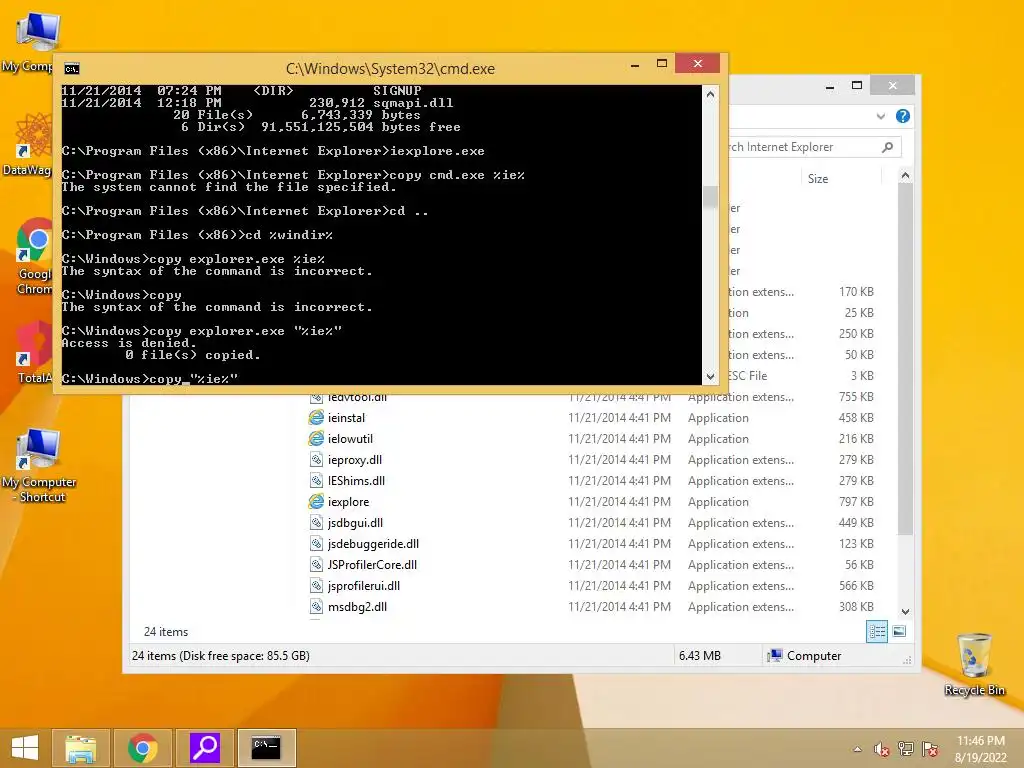Click the Explorer window Help question mark icon
Screen dimensions: 1024x768
903,116
